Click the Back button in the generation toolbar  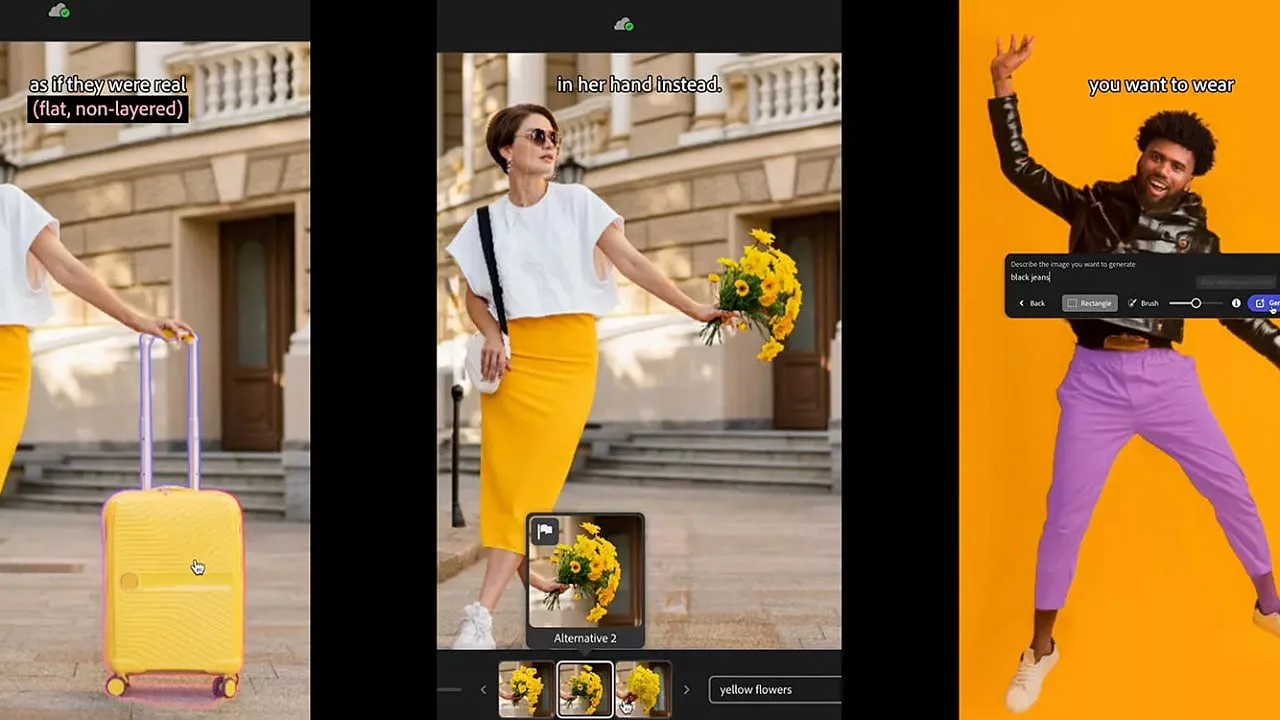1036,302
